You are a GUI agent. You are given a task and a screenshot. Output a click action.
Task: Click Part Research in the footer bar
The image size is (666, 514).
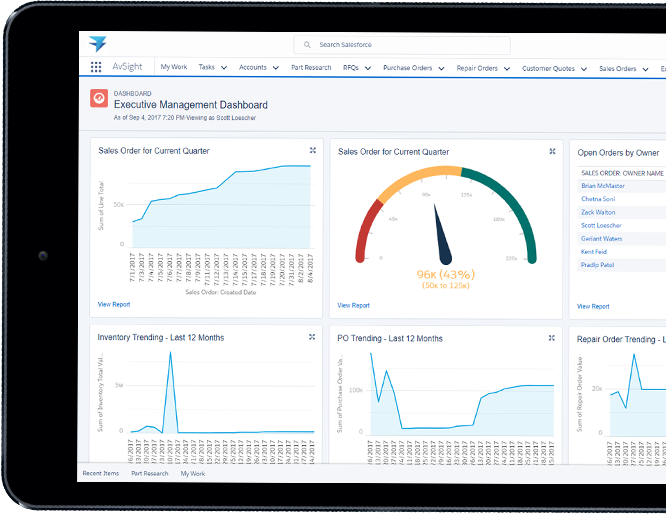[x=150, y=473]
